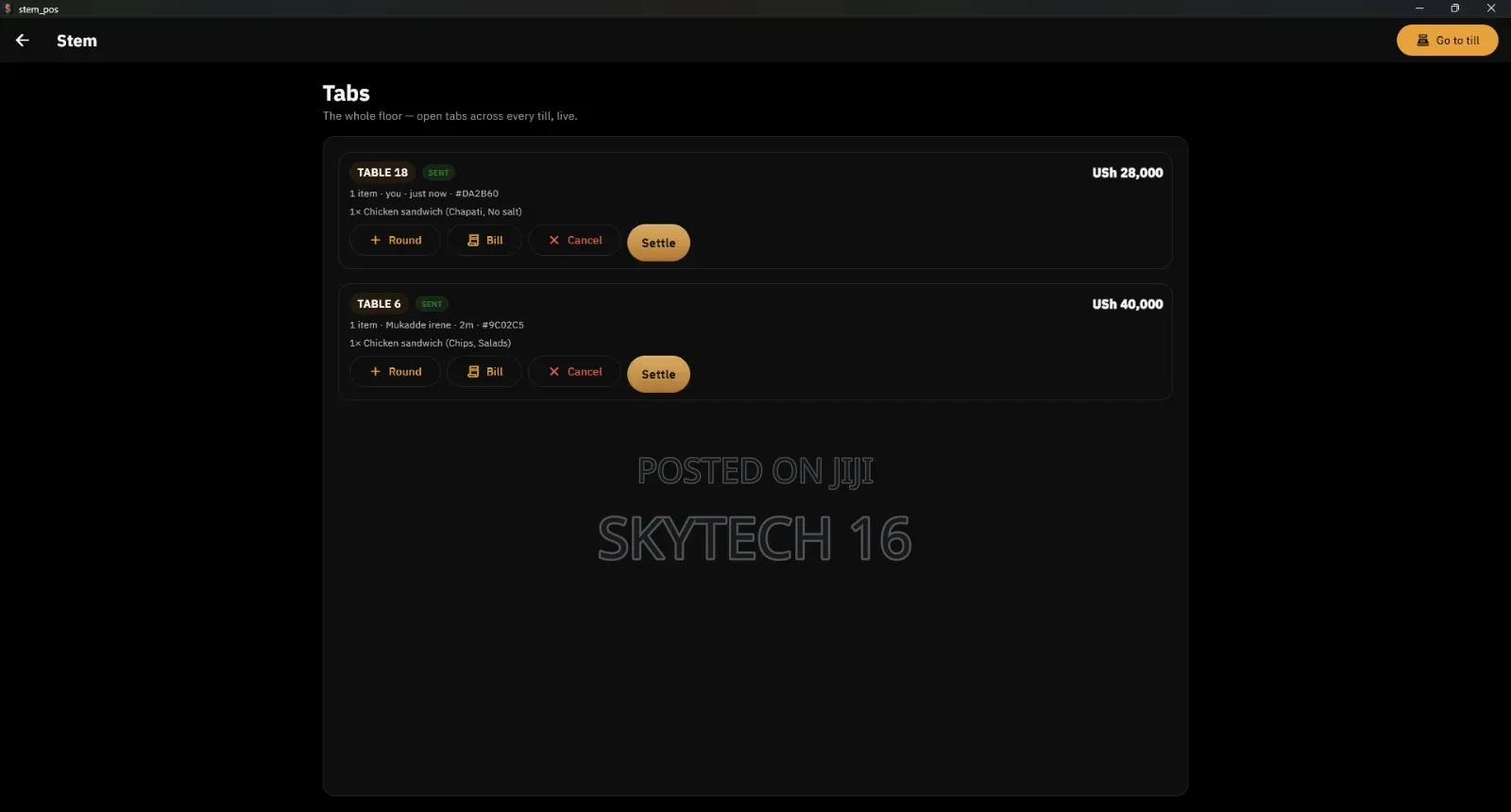Image resolution: width=1511 pixels, height=812 pixels.
Task: Close the stem_pos window
Action: pos(1492,8)
